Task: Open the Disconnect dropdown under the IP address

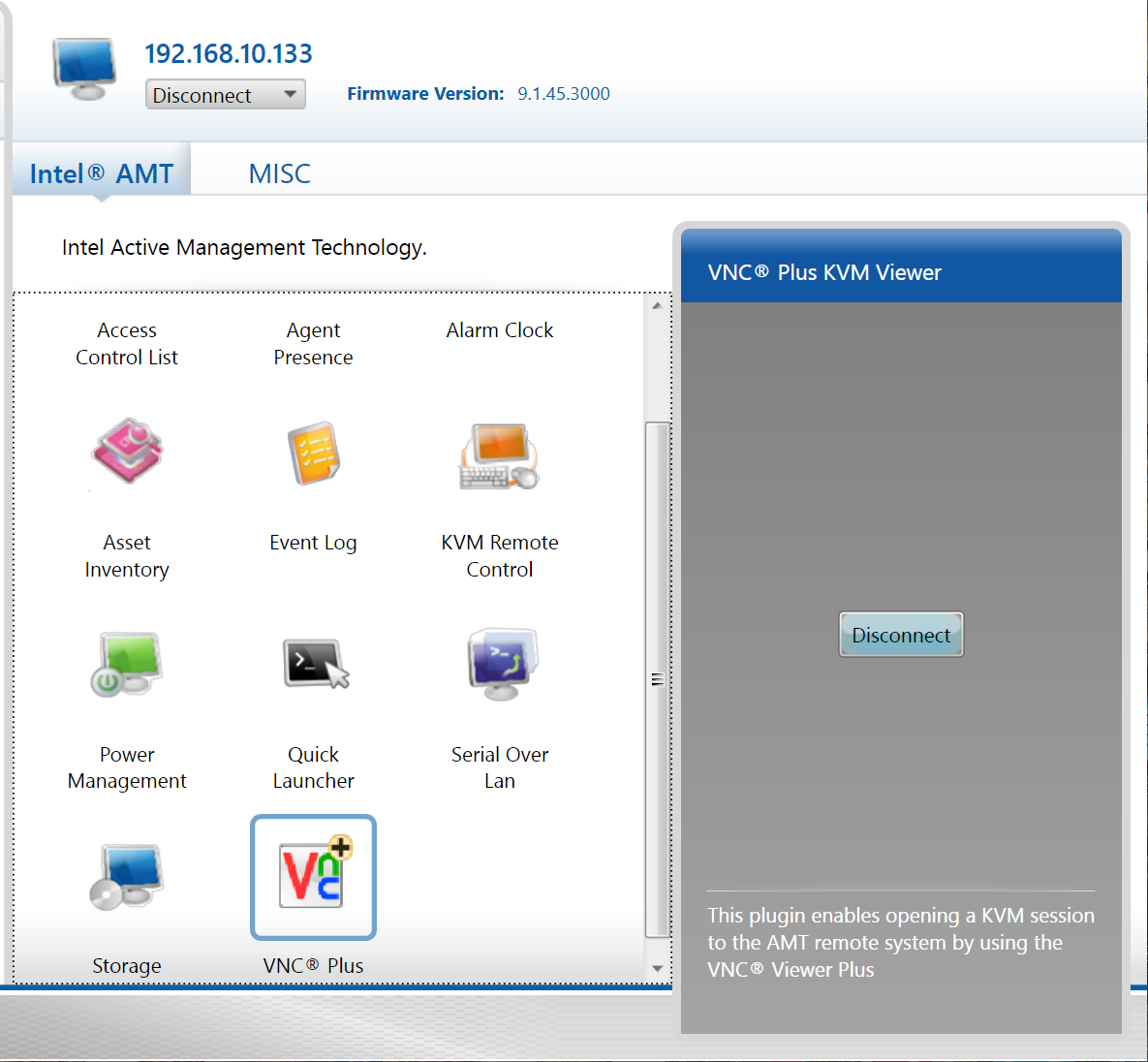Action: [226, 95]
